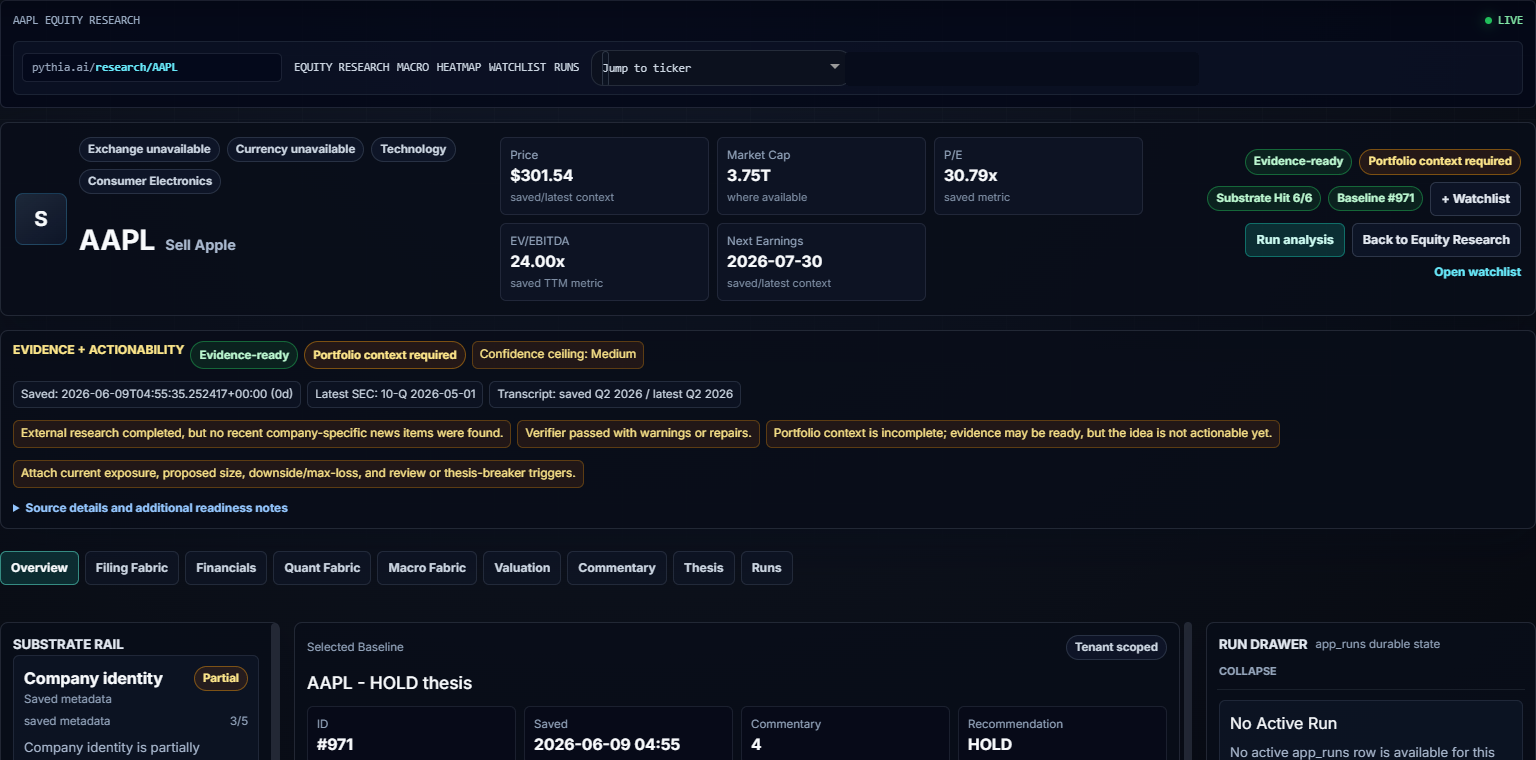Click Portfolio context is incomplete notice
Viewport: 1536px width, 760px height.
coord(1023,434)
